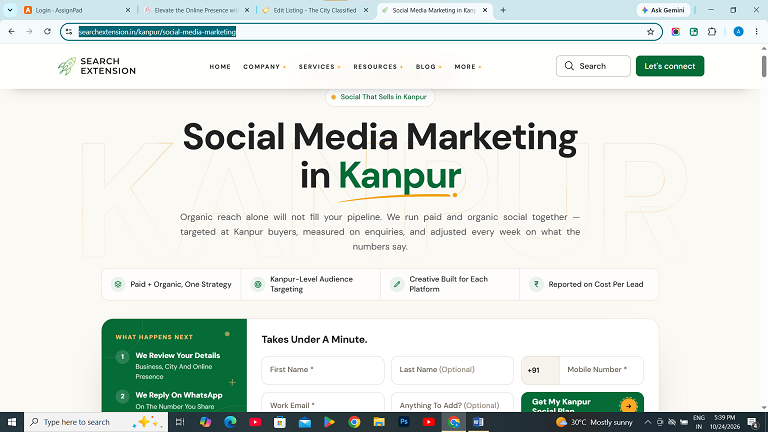768x432 pixels.
Task: Go back to the previous page
Action: click(12, 31)
